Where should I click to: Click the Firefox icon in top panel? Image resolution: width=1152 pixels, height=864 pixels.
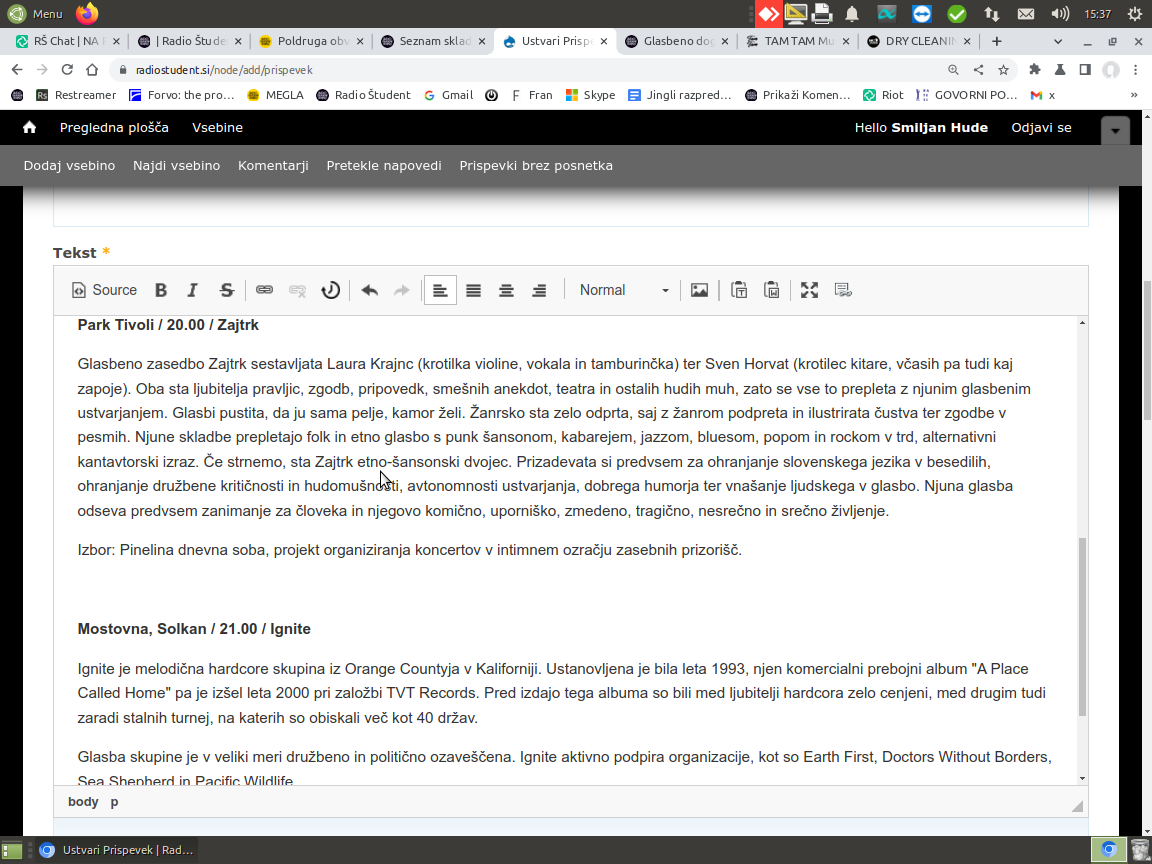coord(88,13)
